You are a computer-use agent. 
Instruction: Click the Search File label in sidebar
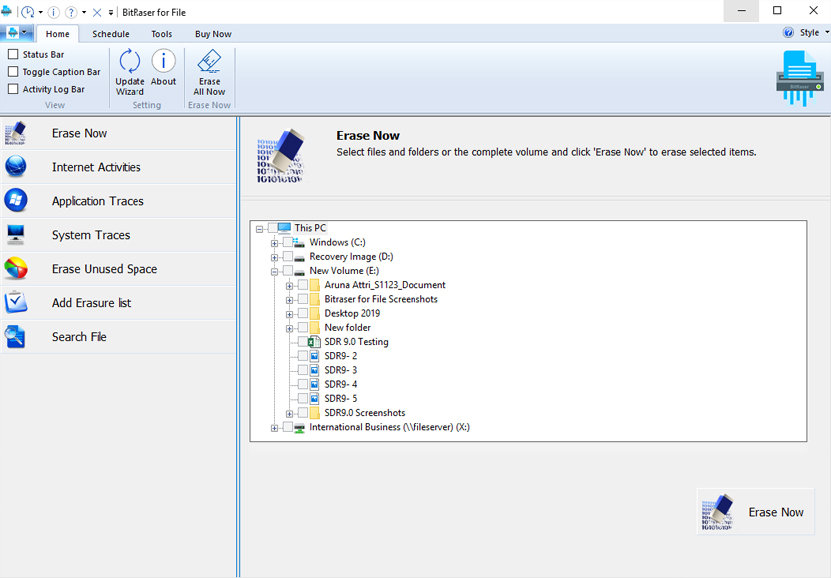(x=79, y=336)
